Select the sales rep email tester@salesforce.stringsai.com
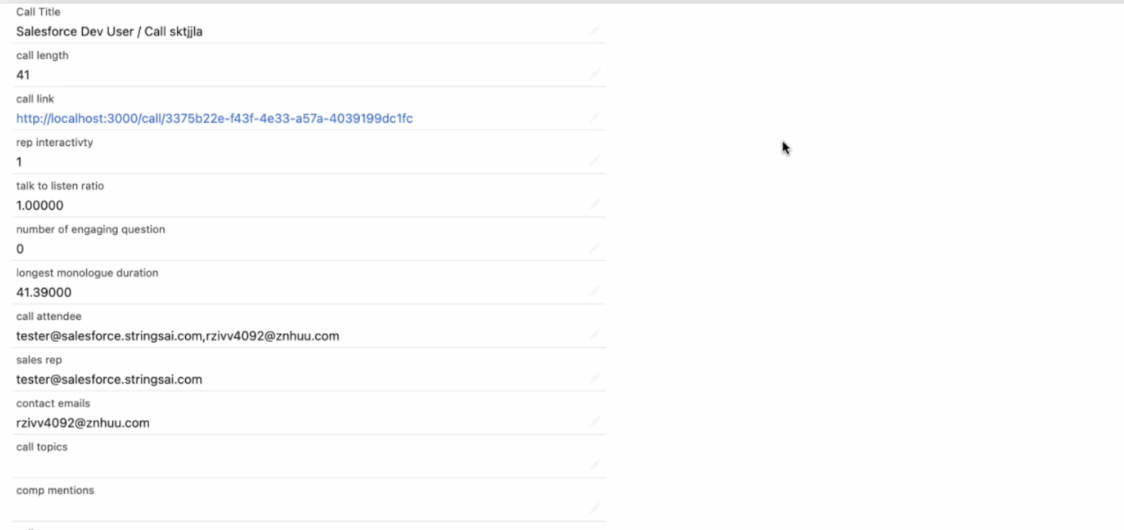This screenshot has width=1124, height=530. click(109, 379)
